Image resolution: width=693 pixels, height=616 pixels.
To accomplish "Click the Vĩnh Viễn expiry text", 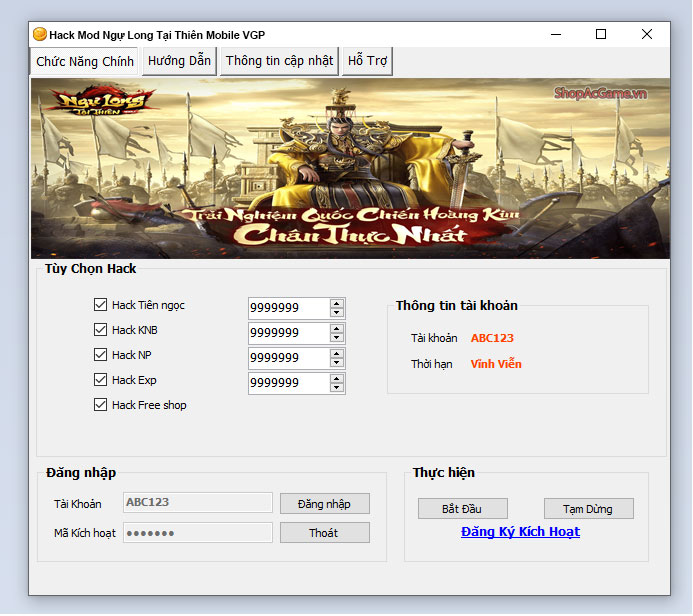I will pyautogui.click(x=496, y=364).
